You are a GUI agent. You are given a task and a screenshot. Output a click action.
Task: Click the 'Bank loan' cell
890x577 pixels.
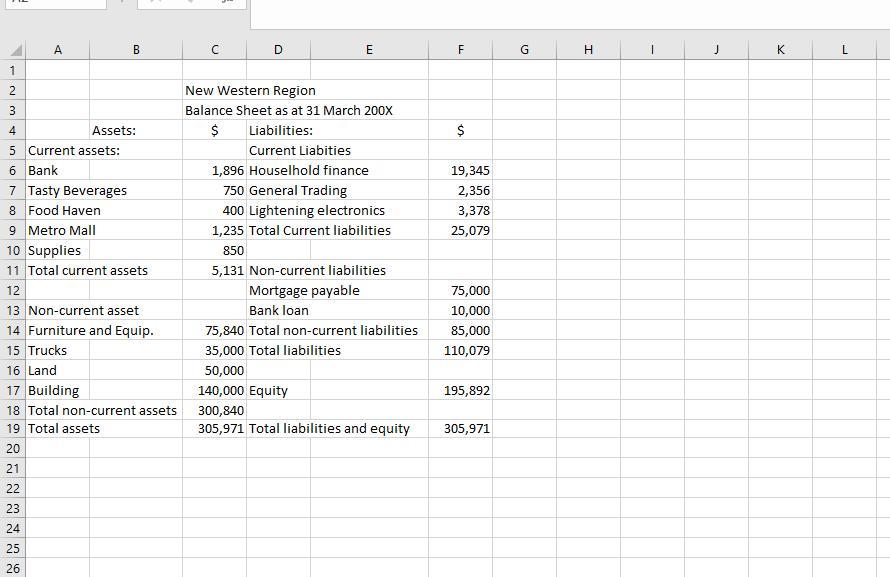pos(278,310)
